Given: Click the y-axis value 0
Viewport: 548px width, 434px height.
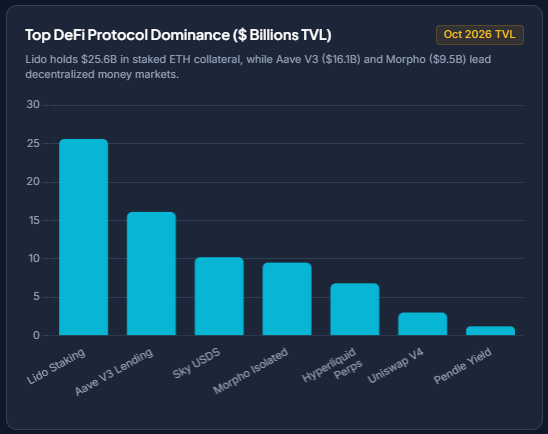Looking at the screenshot, I should [x=37, y=335].
